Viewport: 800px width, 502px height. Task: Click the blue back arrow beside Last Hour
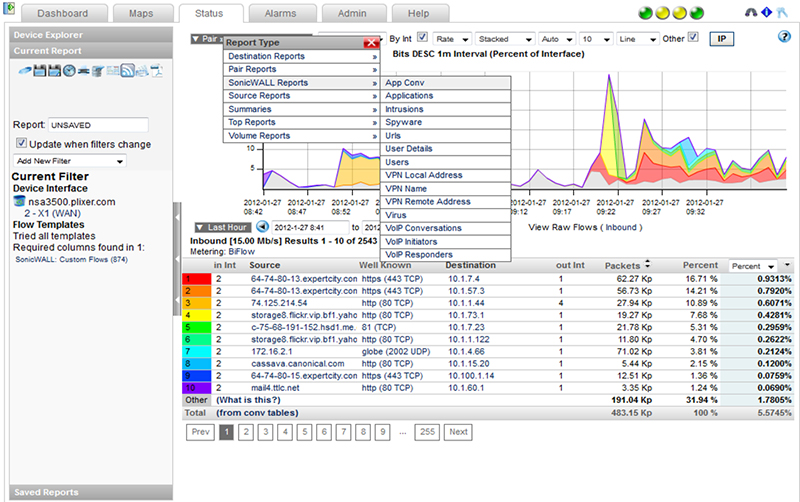point(262,227)
